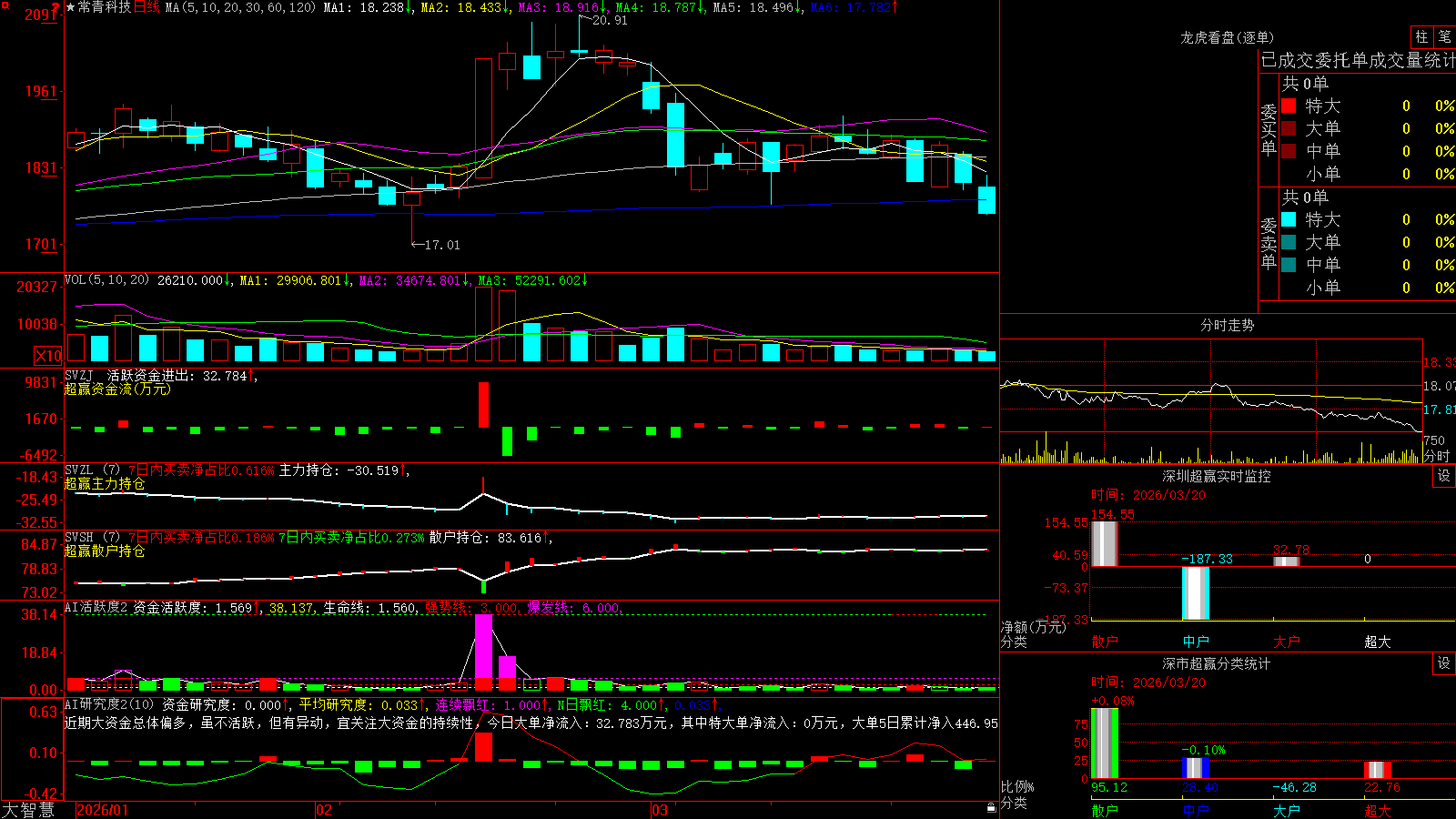Viewport: 1456px width, 819px height.
Task: Click the 常青科技 stock name
Action: [105, 7]
